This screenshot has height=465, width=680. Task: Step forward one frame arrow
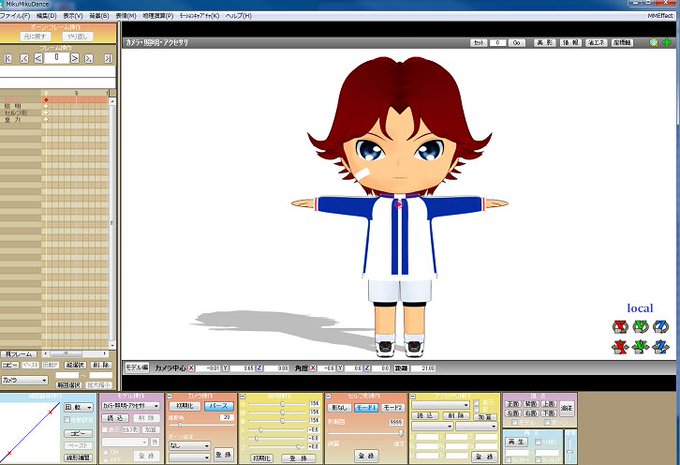point(75,58)
